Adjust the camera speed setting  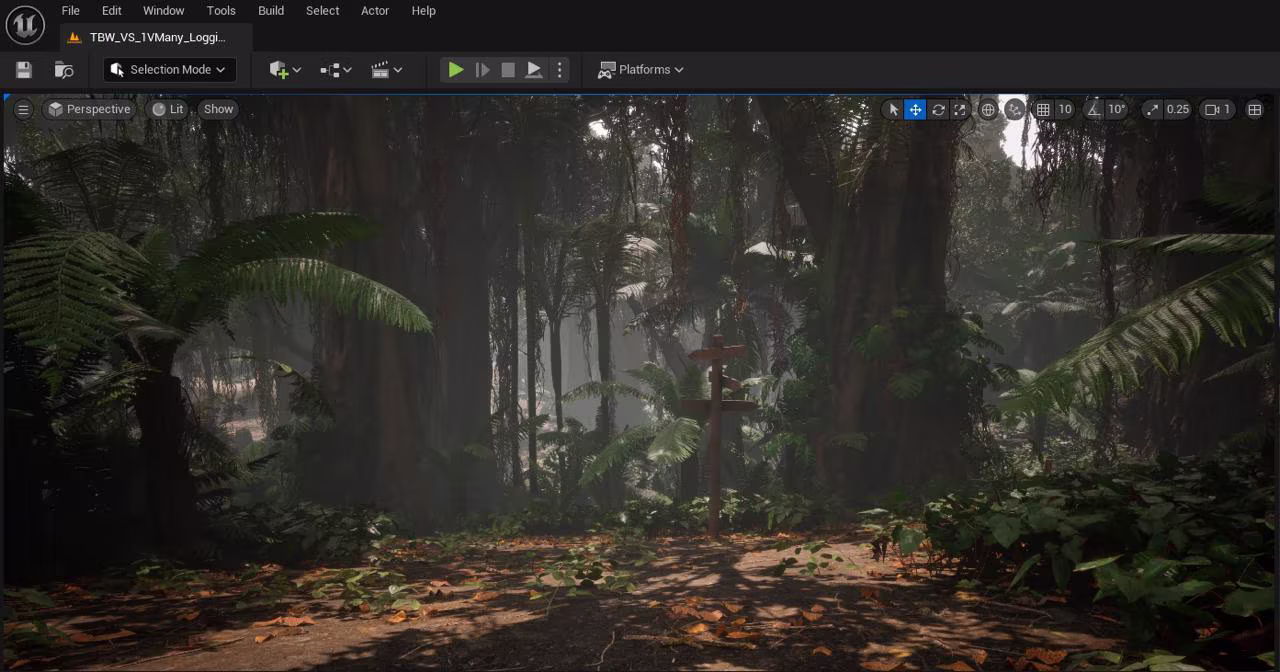(x=1217, y=110)
